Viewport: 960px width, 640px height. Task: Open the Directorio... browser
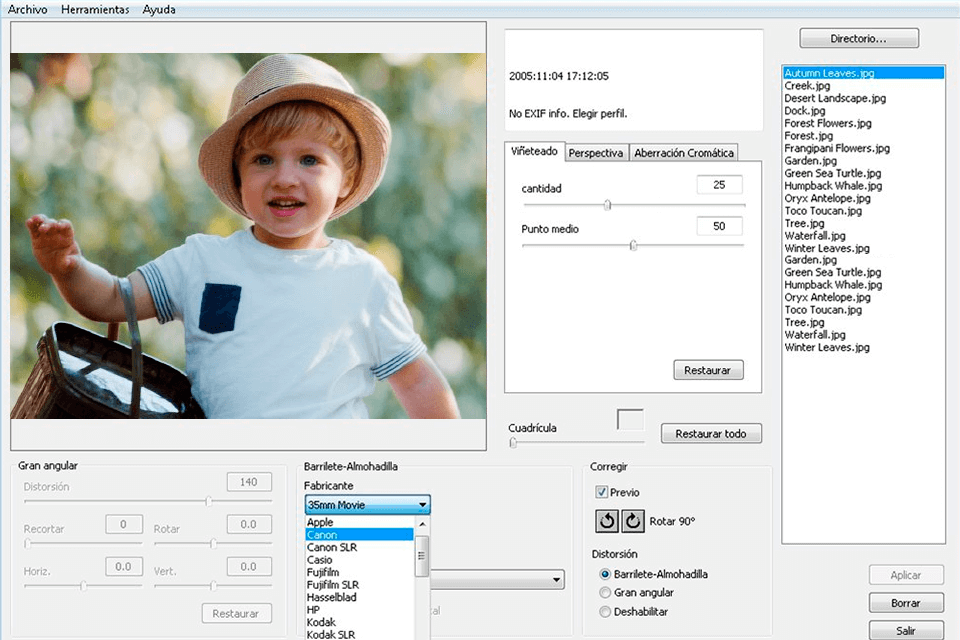coord(858,37)
